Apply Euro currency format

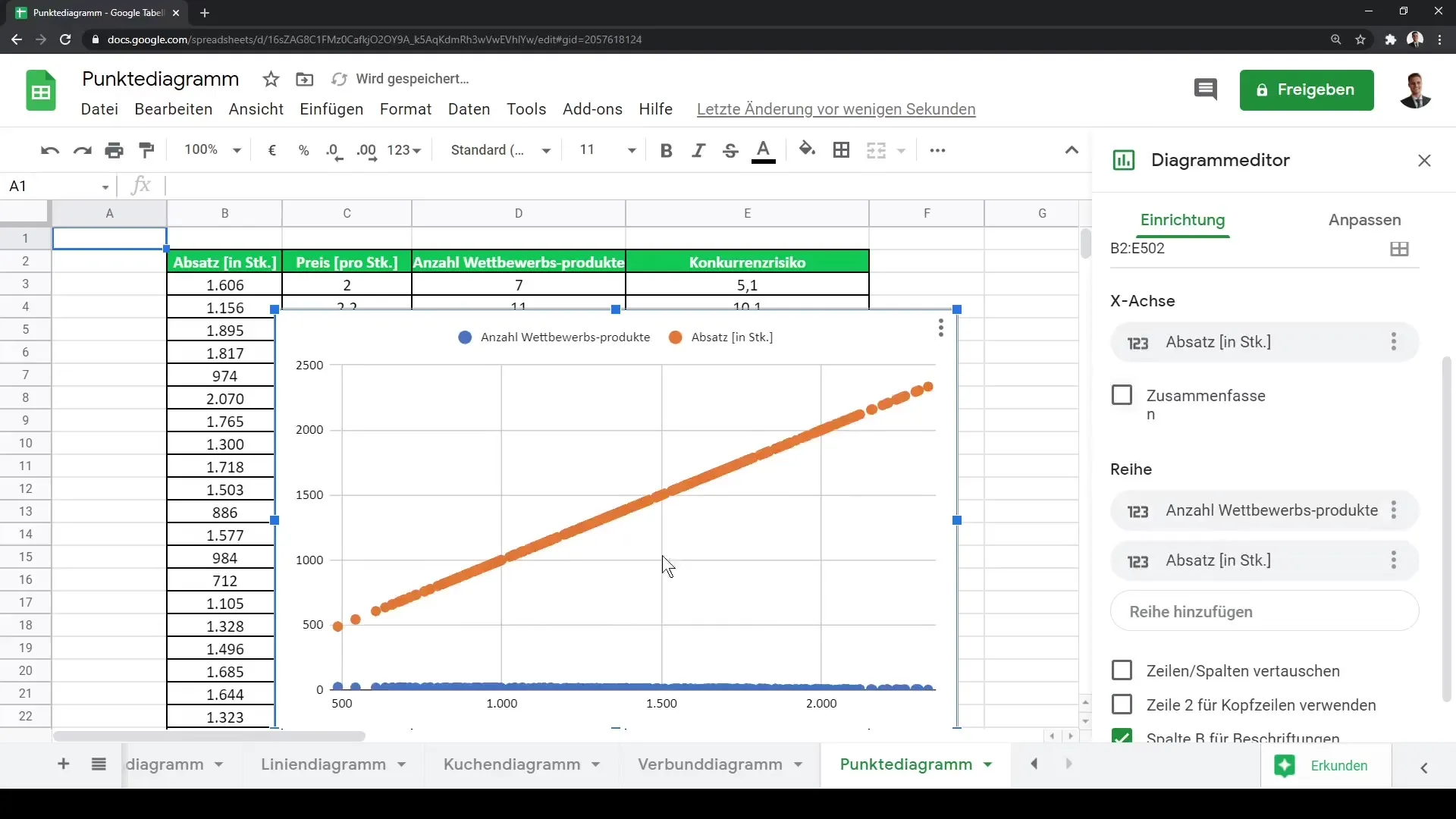pyautogui.click(x=272, y=150)
